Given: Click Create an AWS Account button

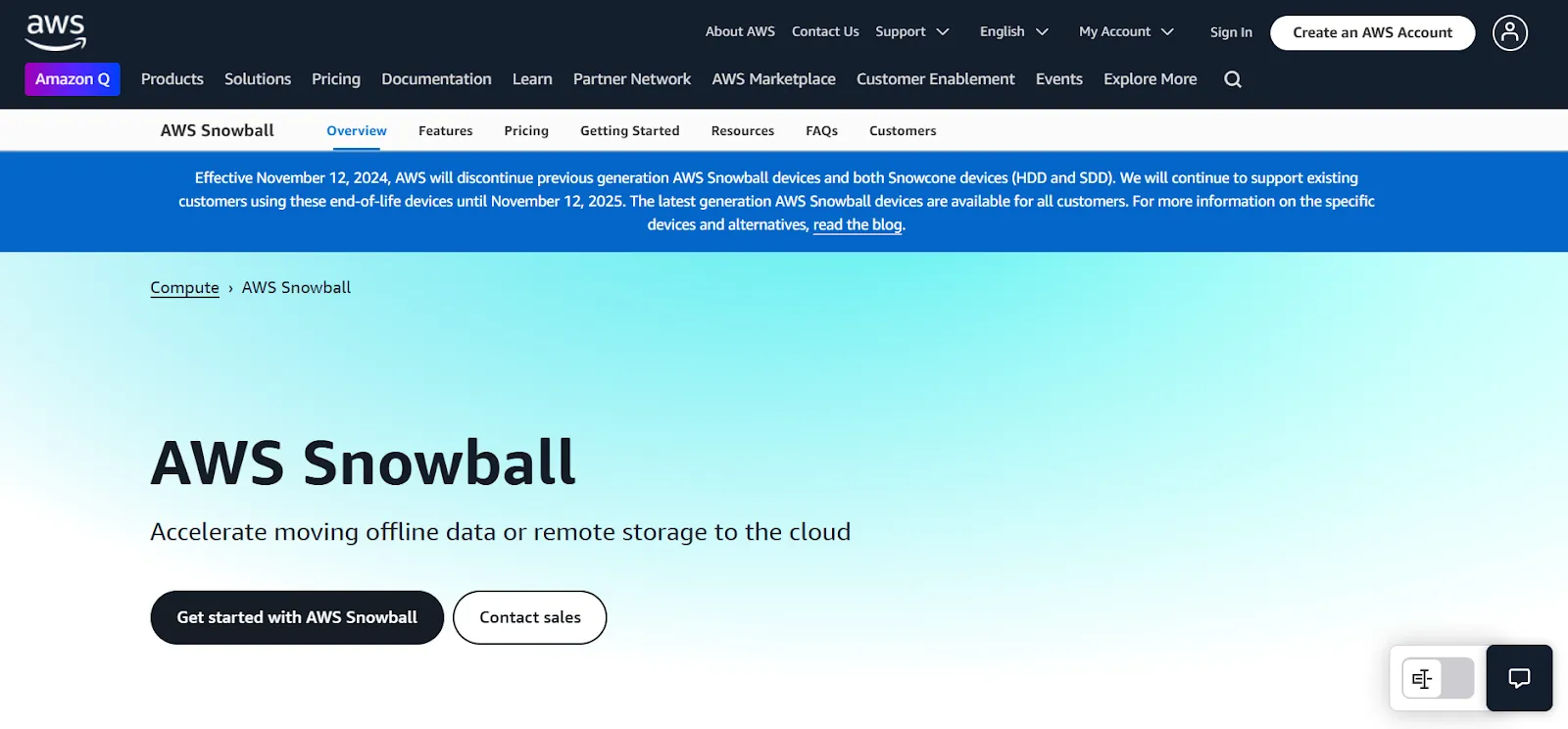Looking at the screenshot, I should click(1372, 32).
